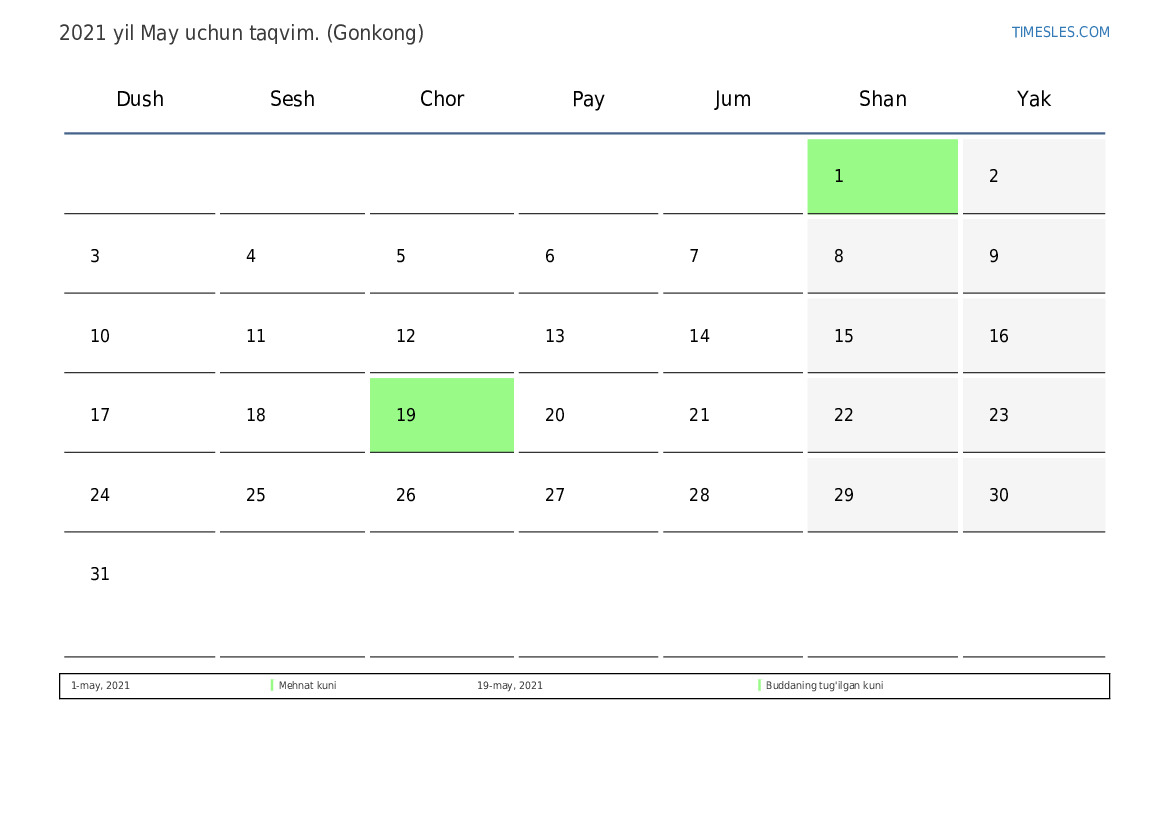Open the TIMESLES.COM link
This screenshot has width=1169, height=827.
1060,32
